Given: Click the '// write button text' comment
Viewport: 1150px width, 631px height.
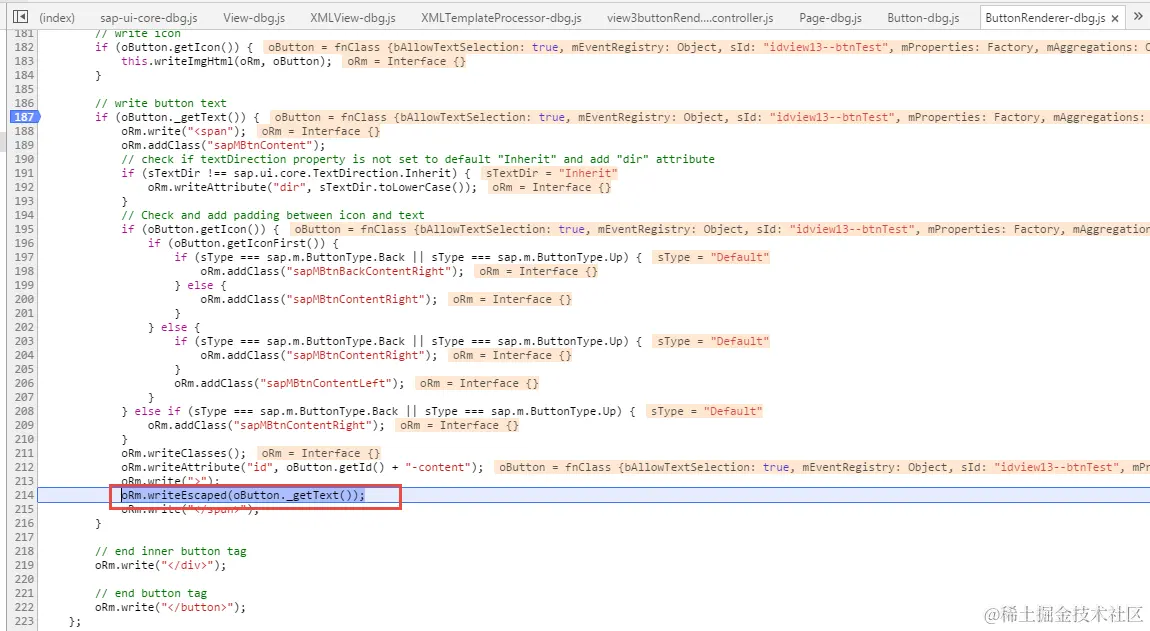Looking at the screenshot, I should (161, 103).
